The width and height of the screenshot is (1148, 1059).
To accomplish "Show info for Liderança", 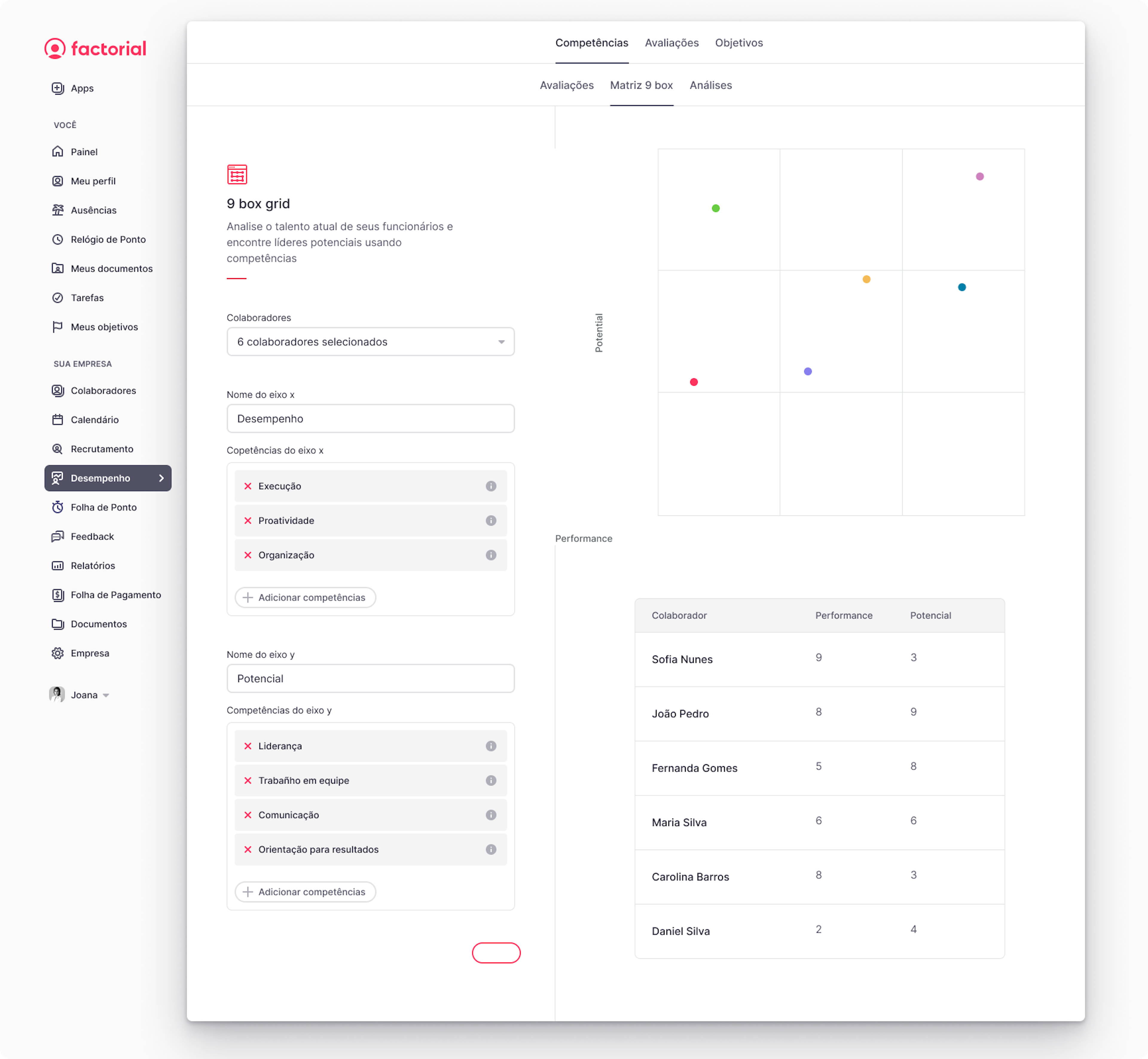I will point(491,747).
